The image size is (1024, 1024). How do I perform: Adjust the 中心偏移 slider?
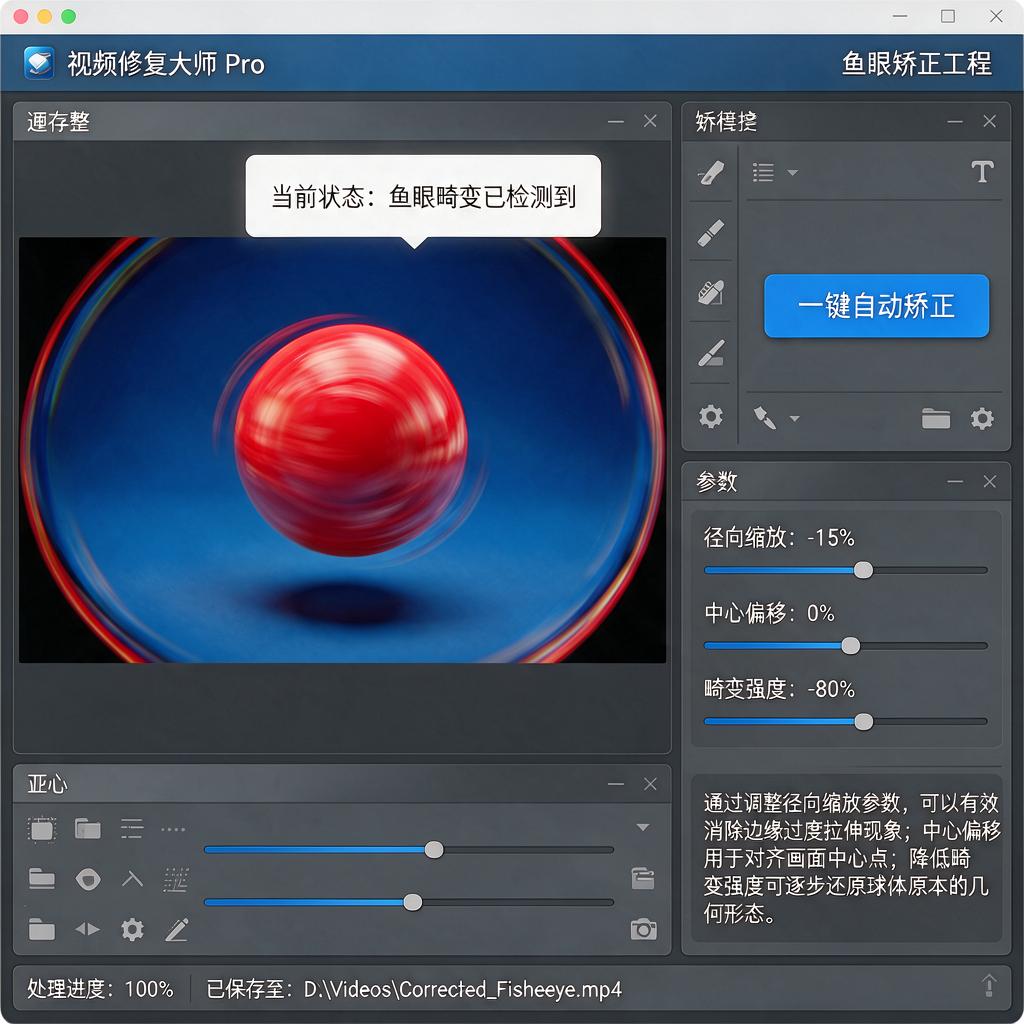coord(846,646)
